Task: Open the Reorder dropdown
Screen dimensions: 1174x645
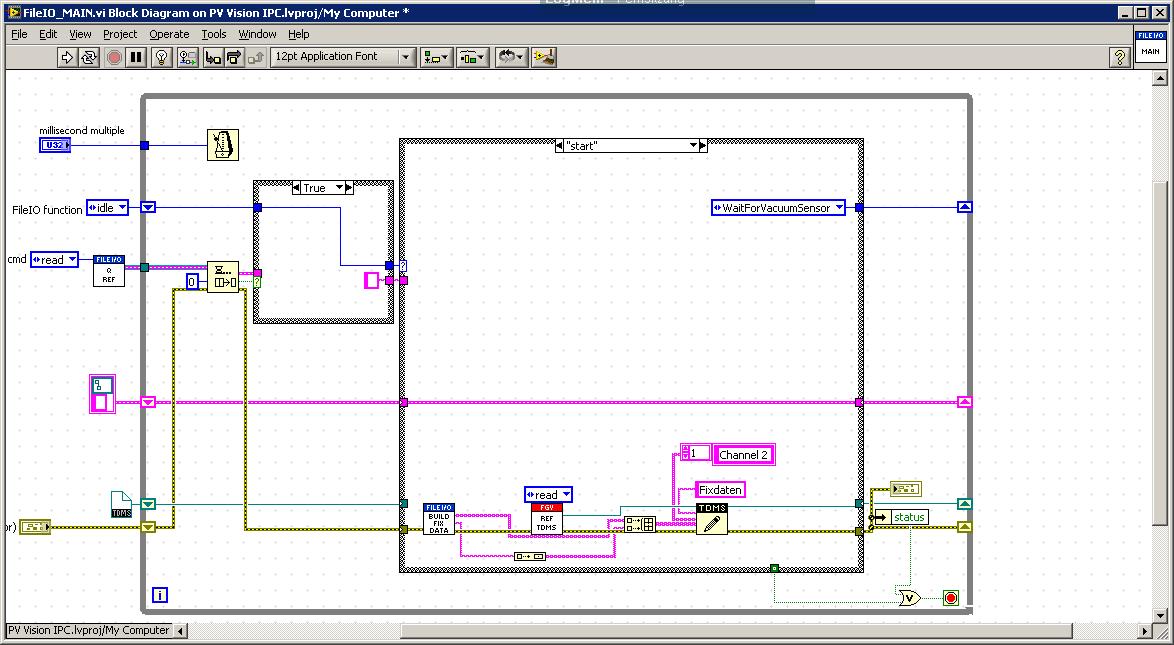Action: tap(511, 57)
